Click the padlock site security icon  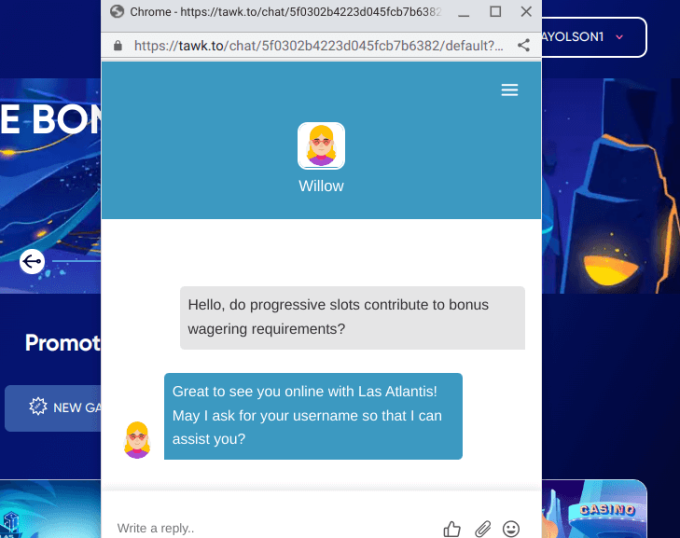click(118, 46)
